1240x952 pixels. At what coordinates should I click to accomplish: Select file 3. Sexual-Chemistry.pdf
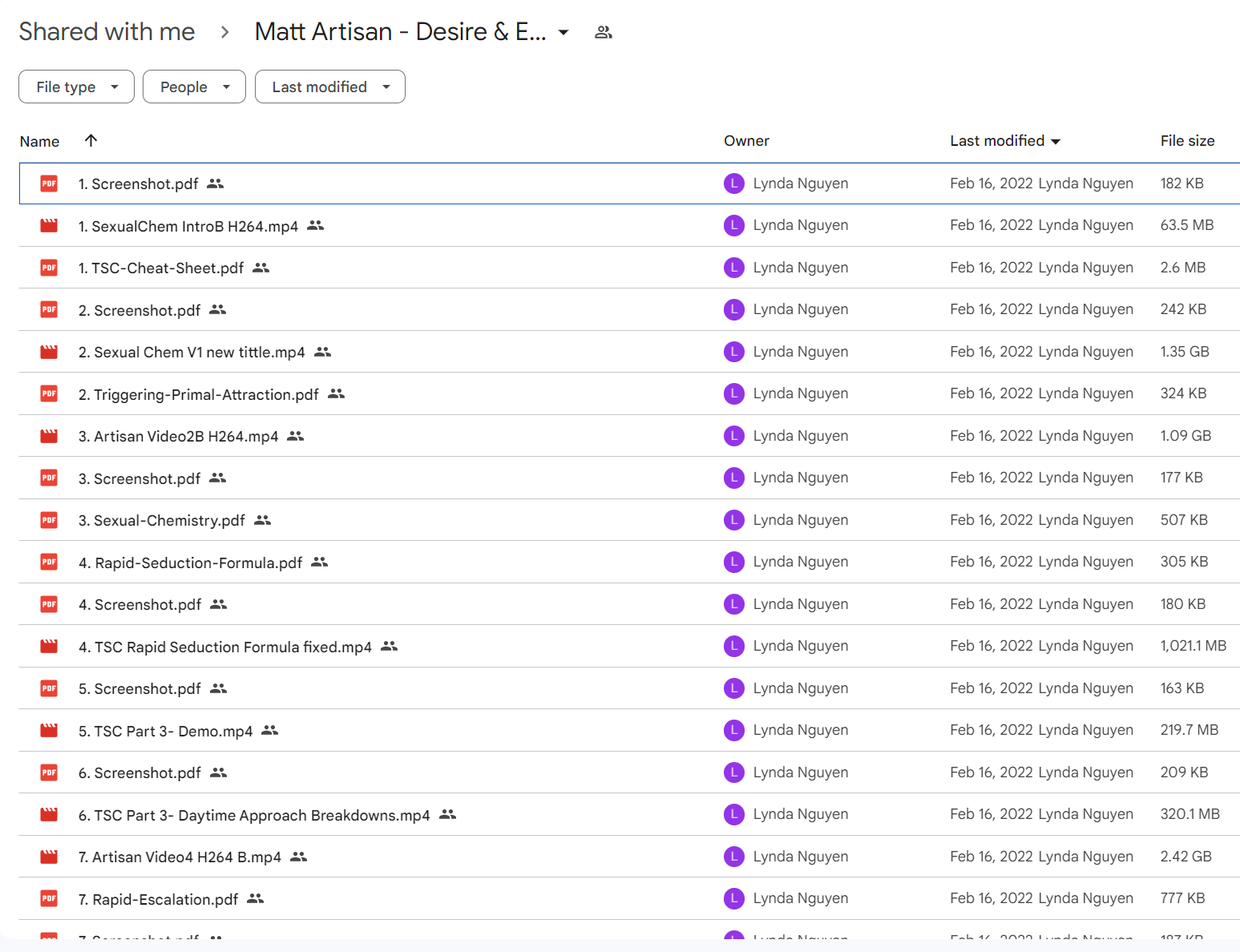629,520
